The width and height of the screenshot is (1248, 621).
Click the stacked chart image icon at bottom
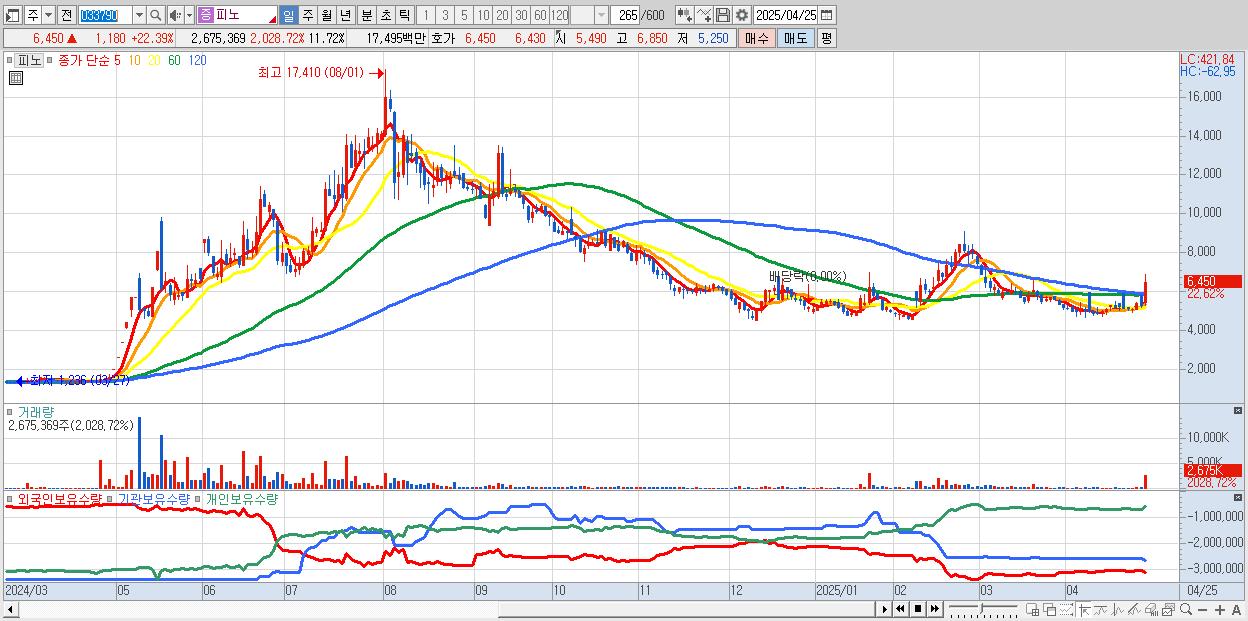pyautogui.click(x=1168, y=609)
